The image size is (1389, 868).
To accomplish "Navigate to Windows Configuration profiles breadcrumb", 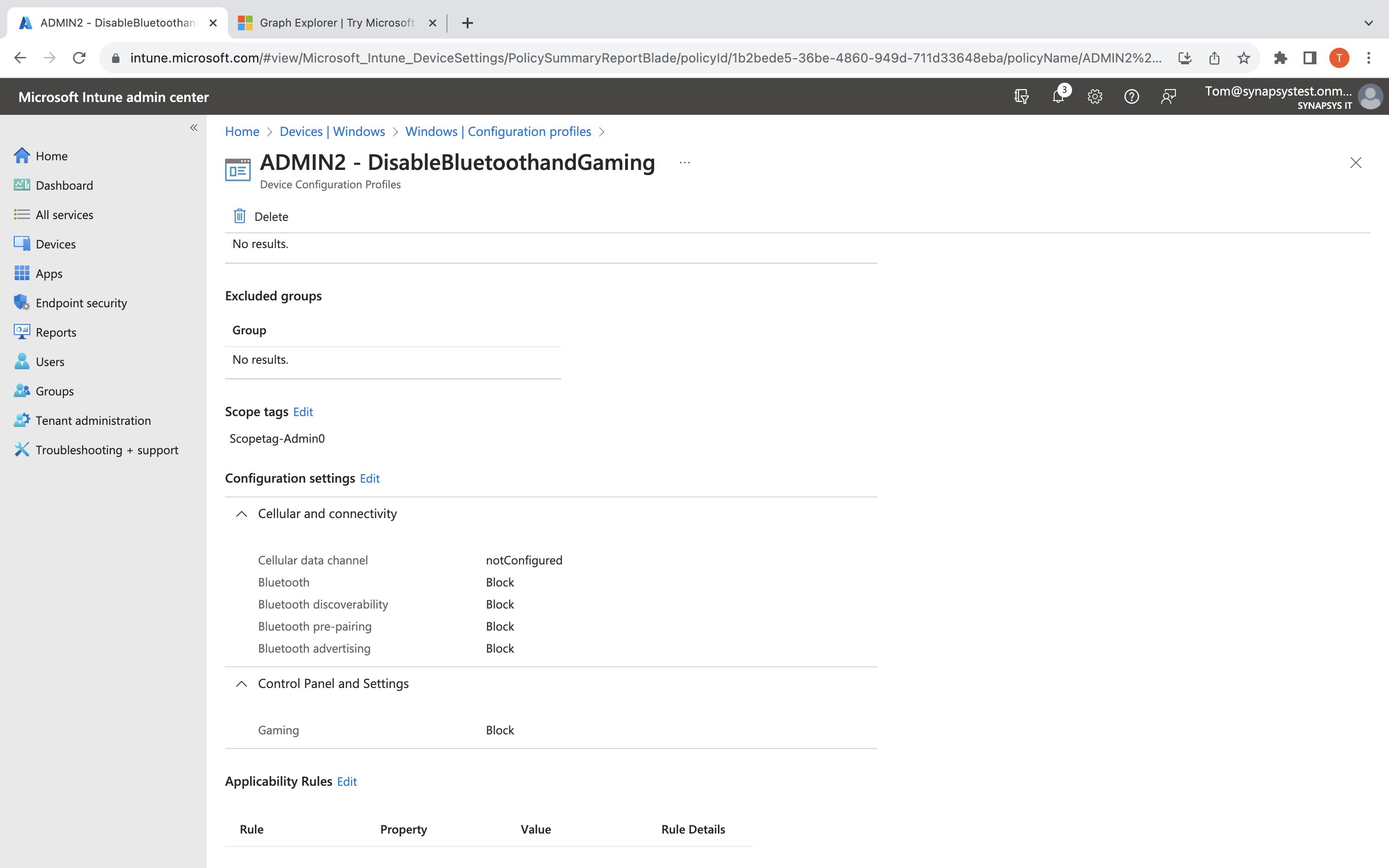I will point(498,131).
